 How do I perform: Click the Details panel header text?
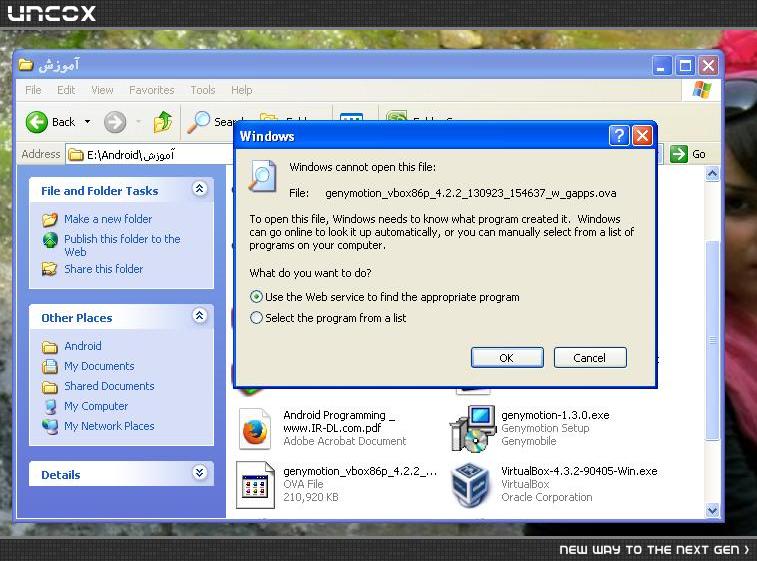(x=61, y=475)
